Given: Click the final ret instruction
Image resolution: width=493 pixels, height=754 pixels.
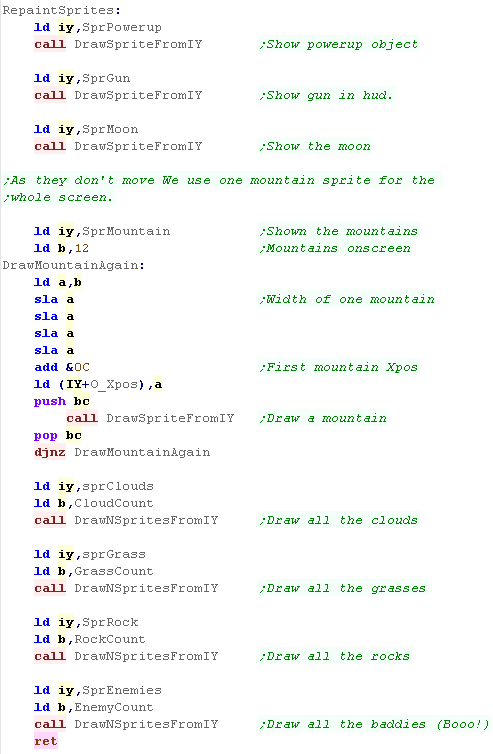Looking at the screenshot, I should [46, 741].
